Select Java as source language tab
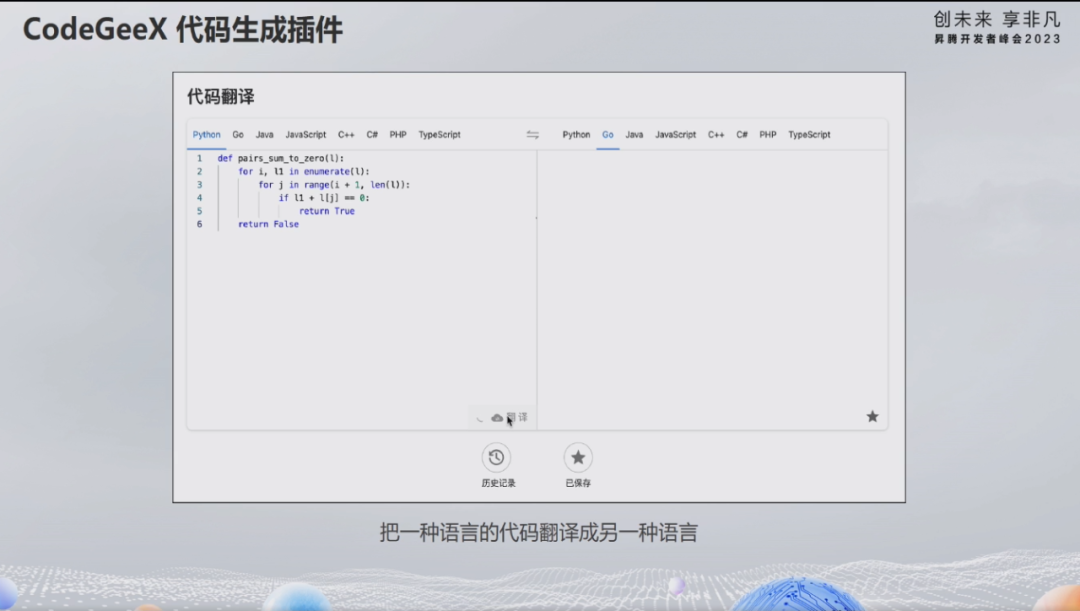The width and height of the screenshot is (1080, 611). click(264, 135)
